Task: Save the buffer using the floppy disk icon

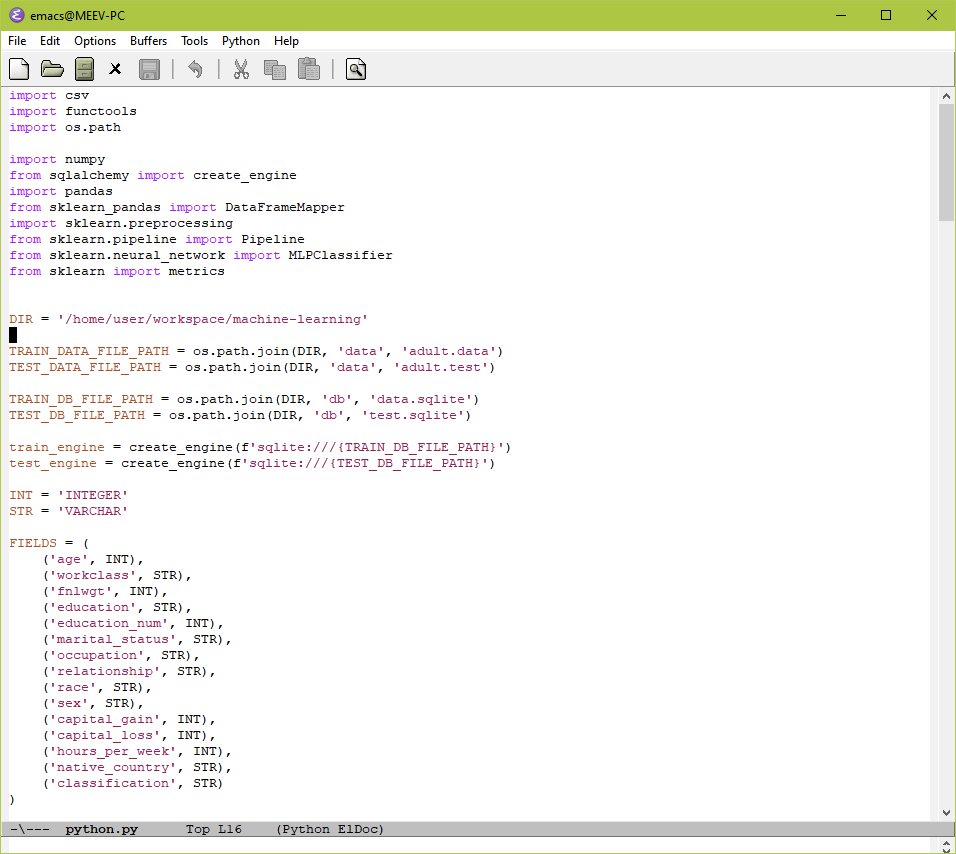Action: click(x=149, y=69)
